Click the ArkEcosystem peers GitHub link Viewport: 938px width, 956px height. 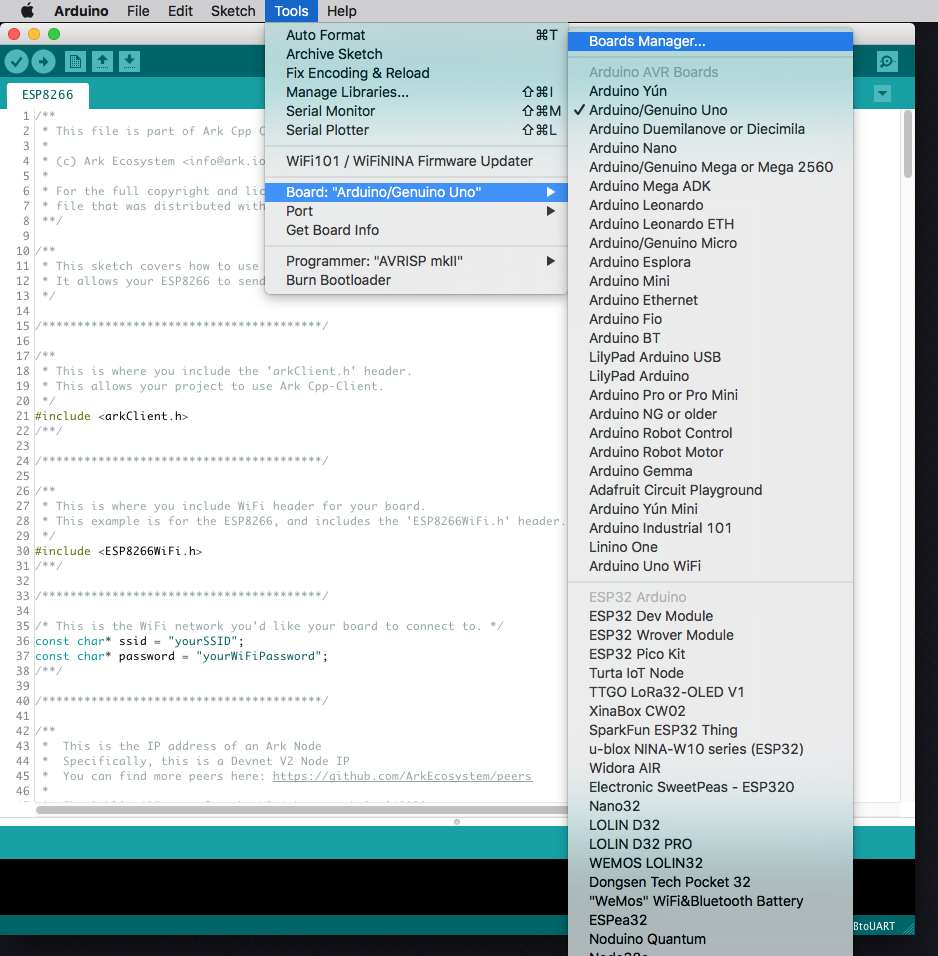402,776
